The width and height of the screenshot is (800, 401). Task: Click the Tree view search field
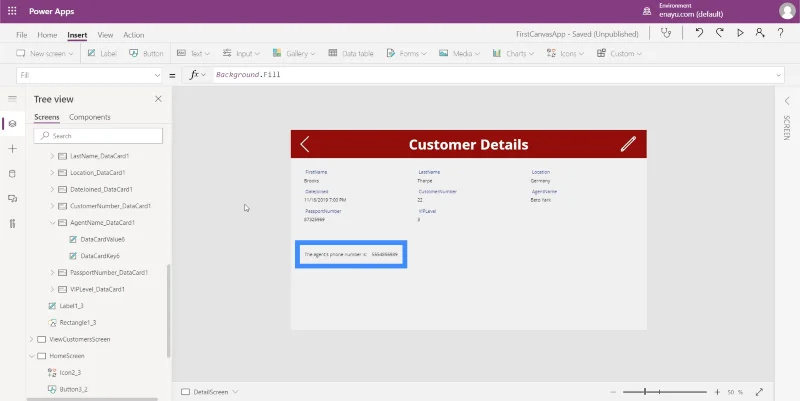coord(98,136)
